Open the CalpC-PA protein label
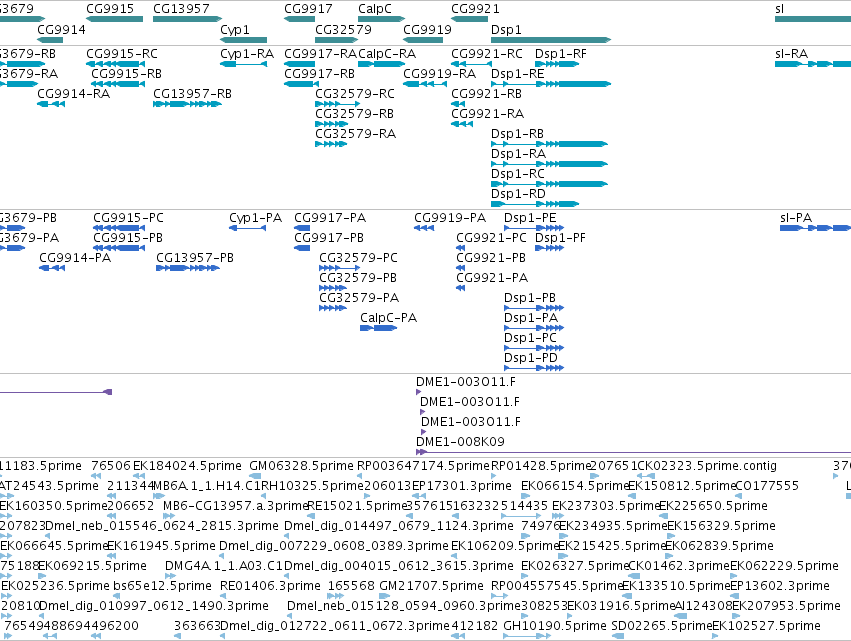This screenshot has height=641, width=851. click(389, 318)
